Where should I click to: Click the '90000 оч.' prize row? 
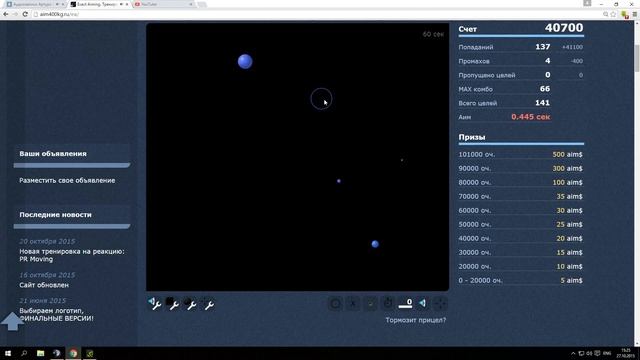[x=520, y=169]
